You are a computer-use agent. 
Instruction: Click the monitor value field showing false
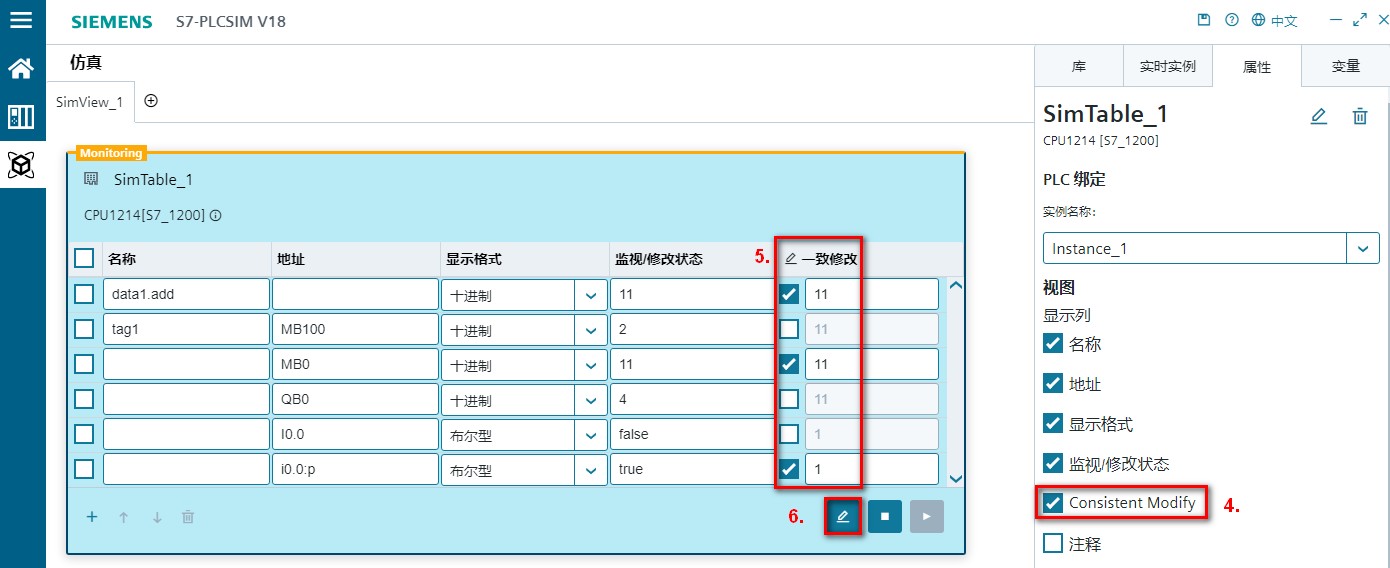tap(693, 434)
